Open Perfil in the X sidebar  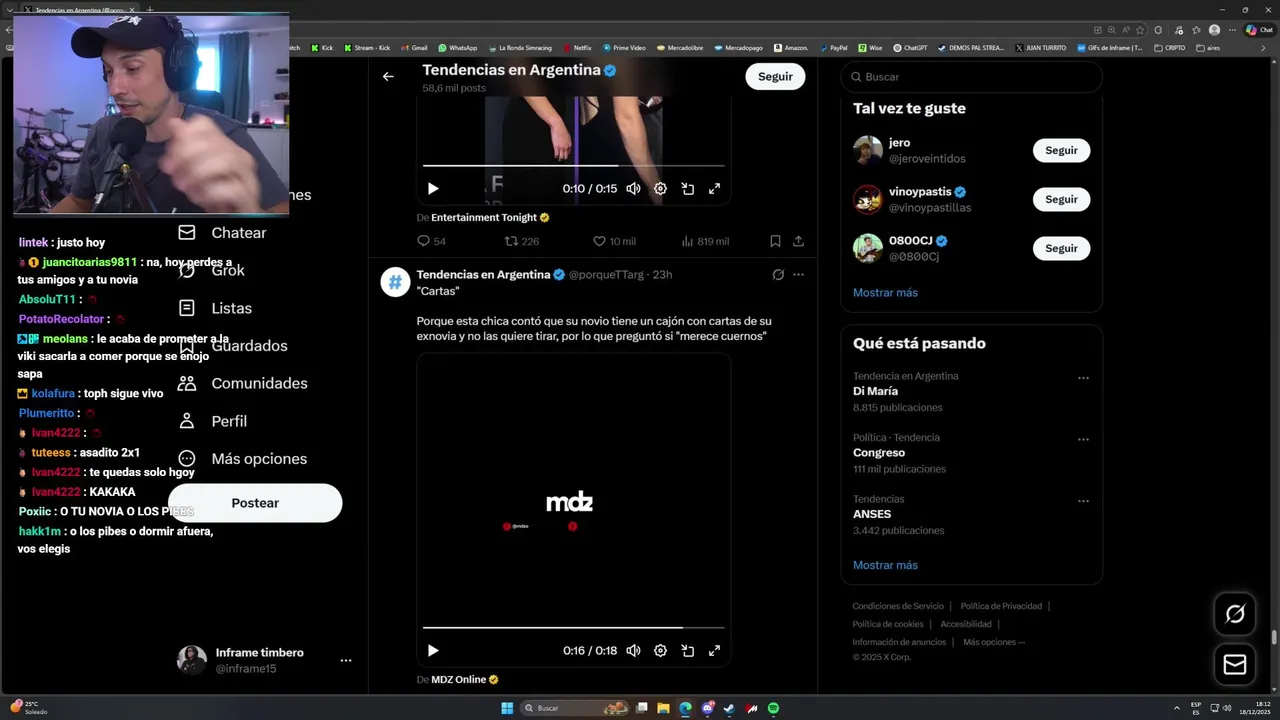[x=212, y=421]
